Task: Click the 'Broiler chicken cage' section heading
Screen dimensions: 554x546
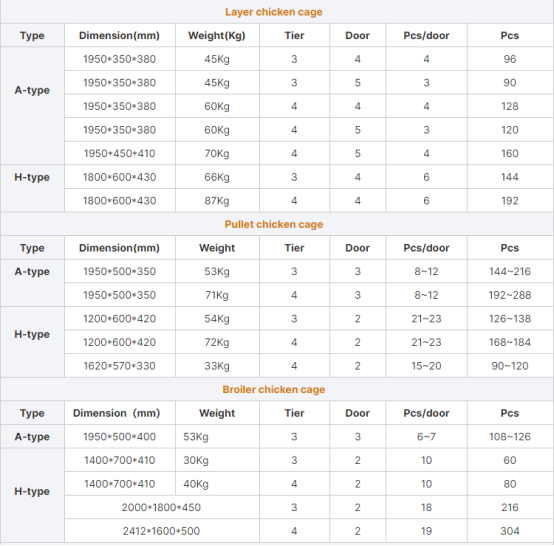Action: click(x=273, y=389)
